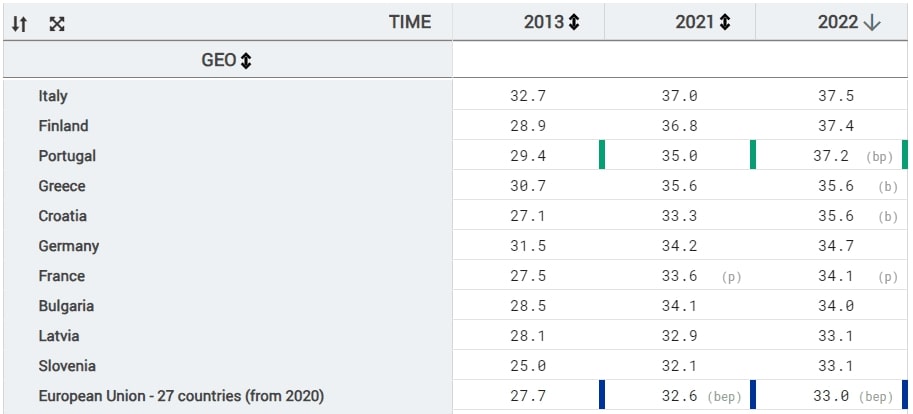Select Germany's 2013 value 31.5
913x414 pixels.
(x=527, y=246)
